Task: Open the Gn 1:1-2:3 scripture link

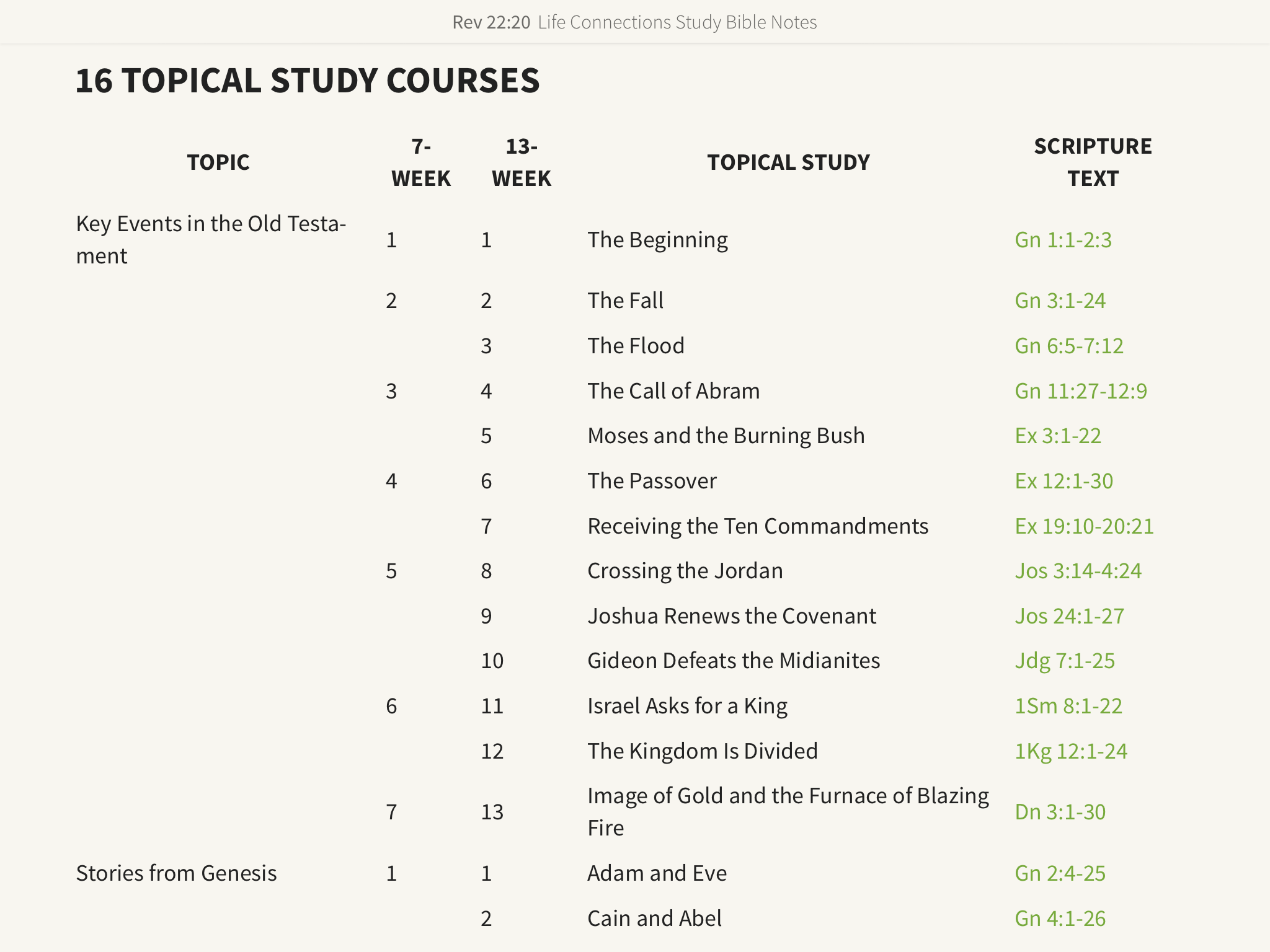Action: click(1063, 240)
